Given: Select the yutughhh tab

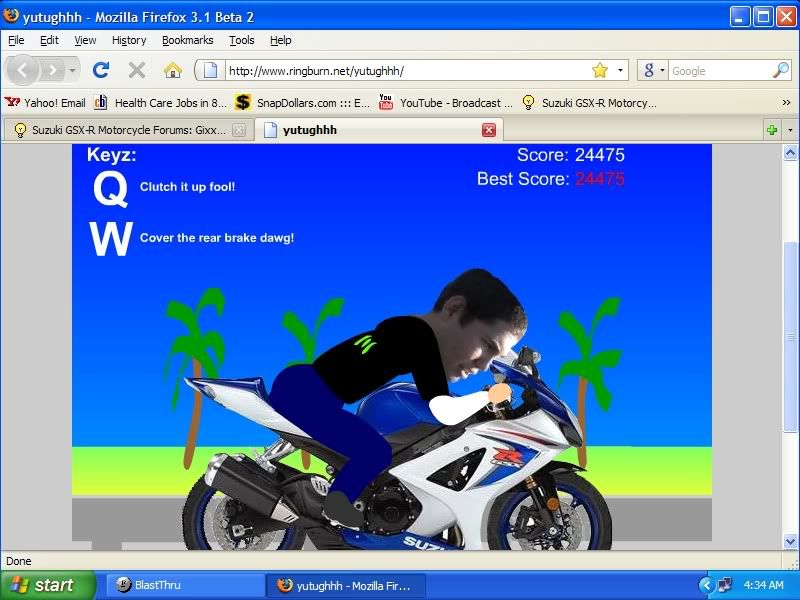Looking at the screenshot, I should tap(379, 130).
